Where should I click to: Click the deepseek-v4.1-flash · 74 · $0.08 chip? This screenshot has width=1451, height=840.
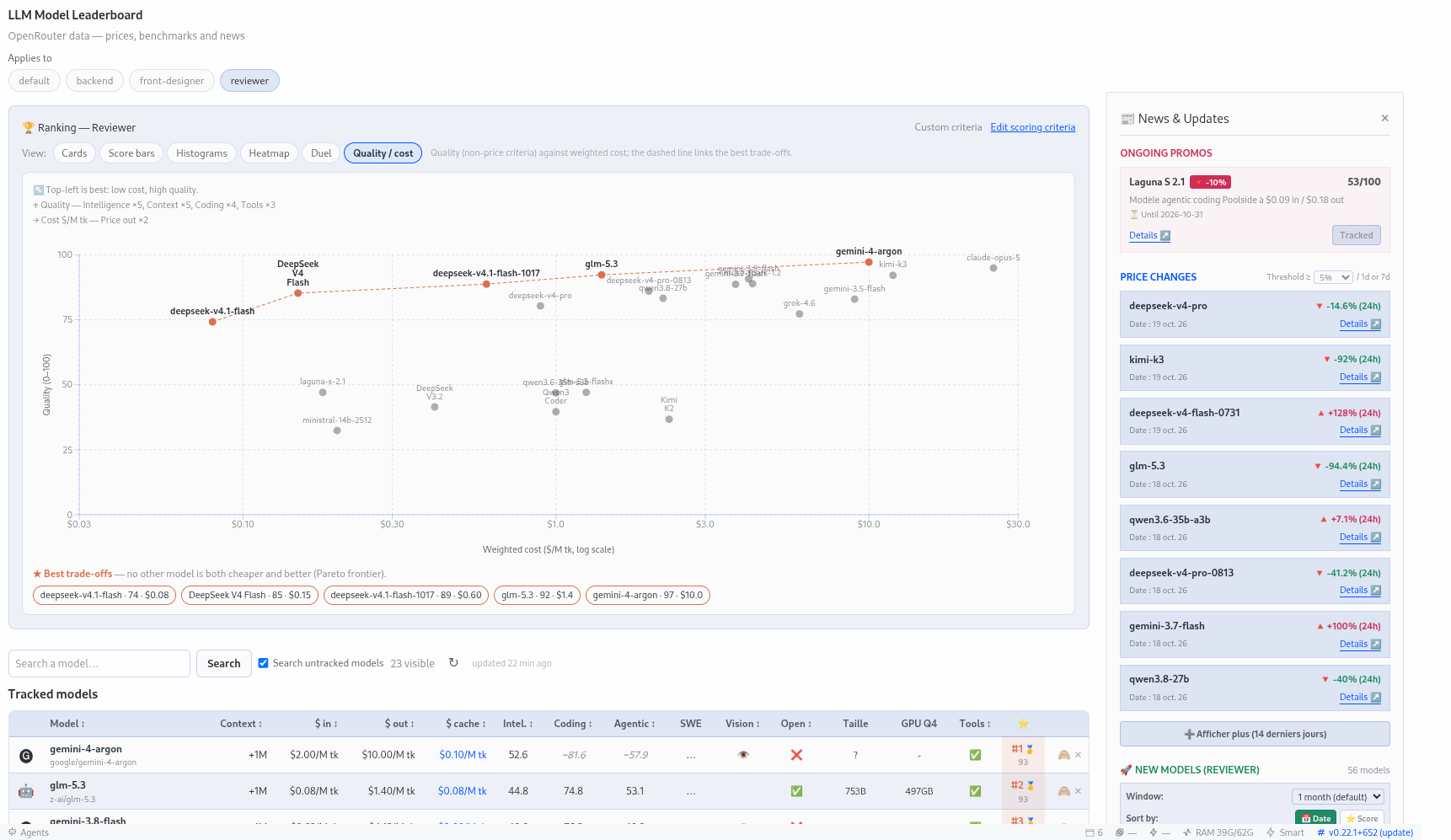click(x=104, y=596)
